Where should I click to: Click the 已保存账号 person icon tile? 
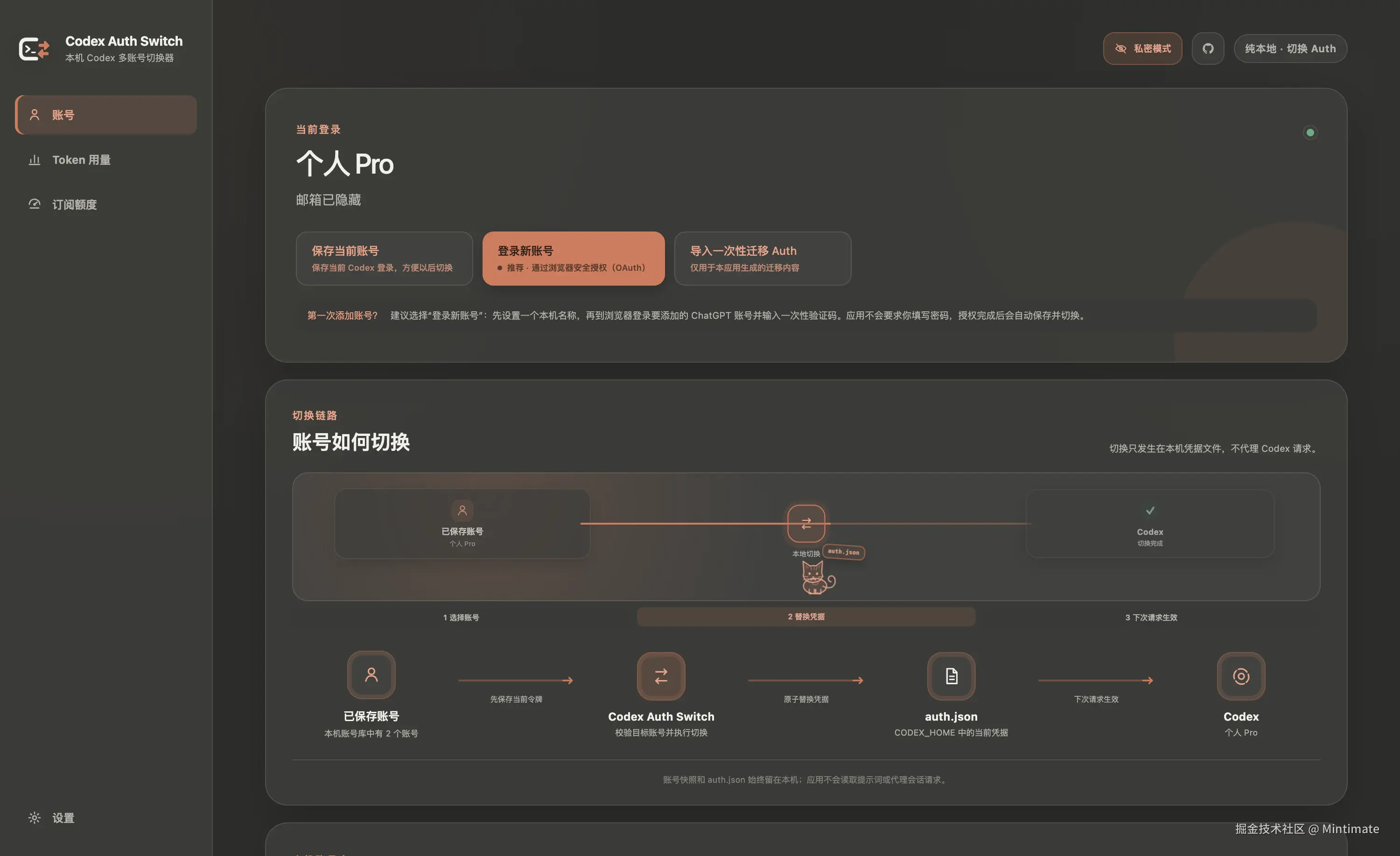(371, 675)
